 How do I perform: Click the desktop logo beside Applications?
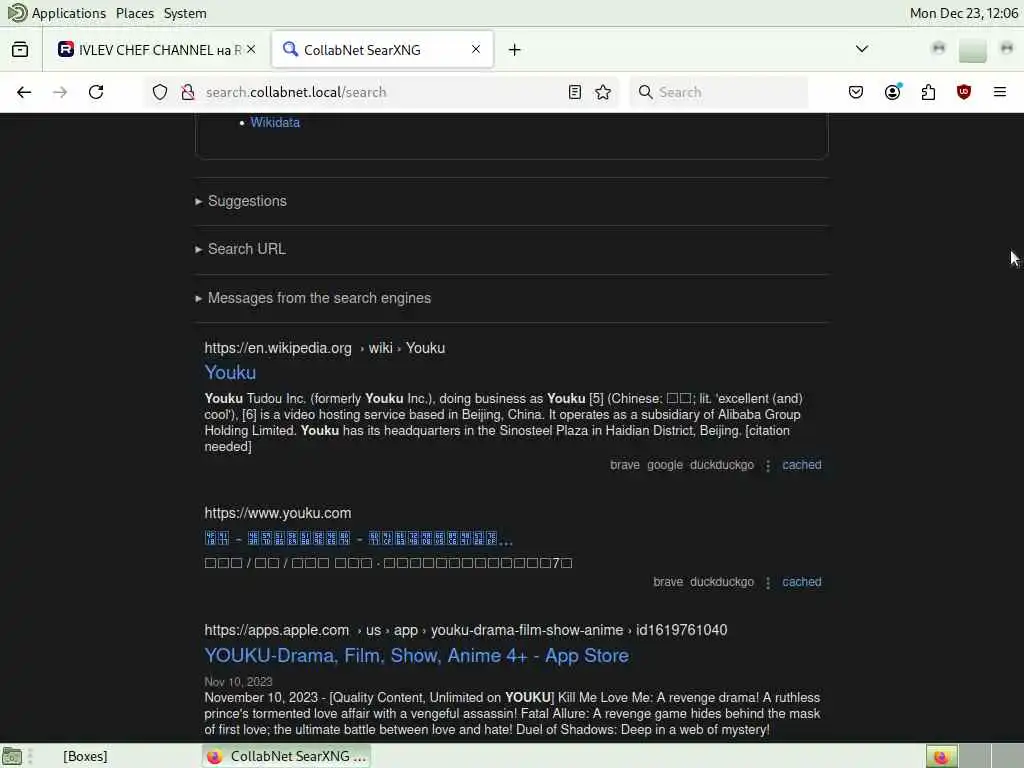tap(16, 12)
